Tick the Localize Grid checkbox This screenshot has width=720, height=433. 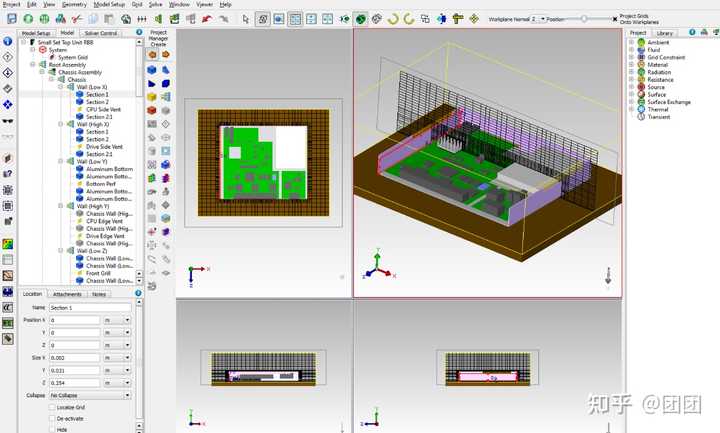tap(52, 407)
